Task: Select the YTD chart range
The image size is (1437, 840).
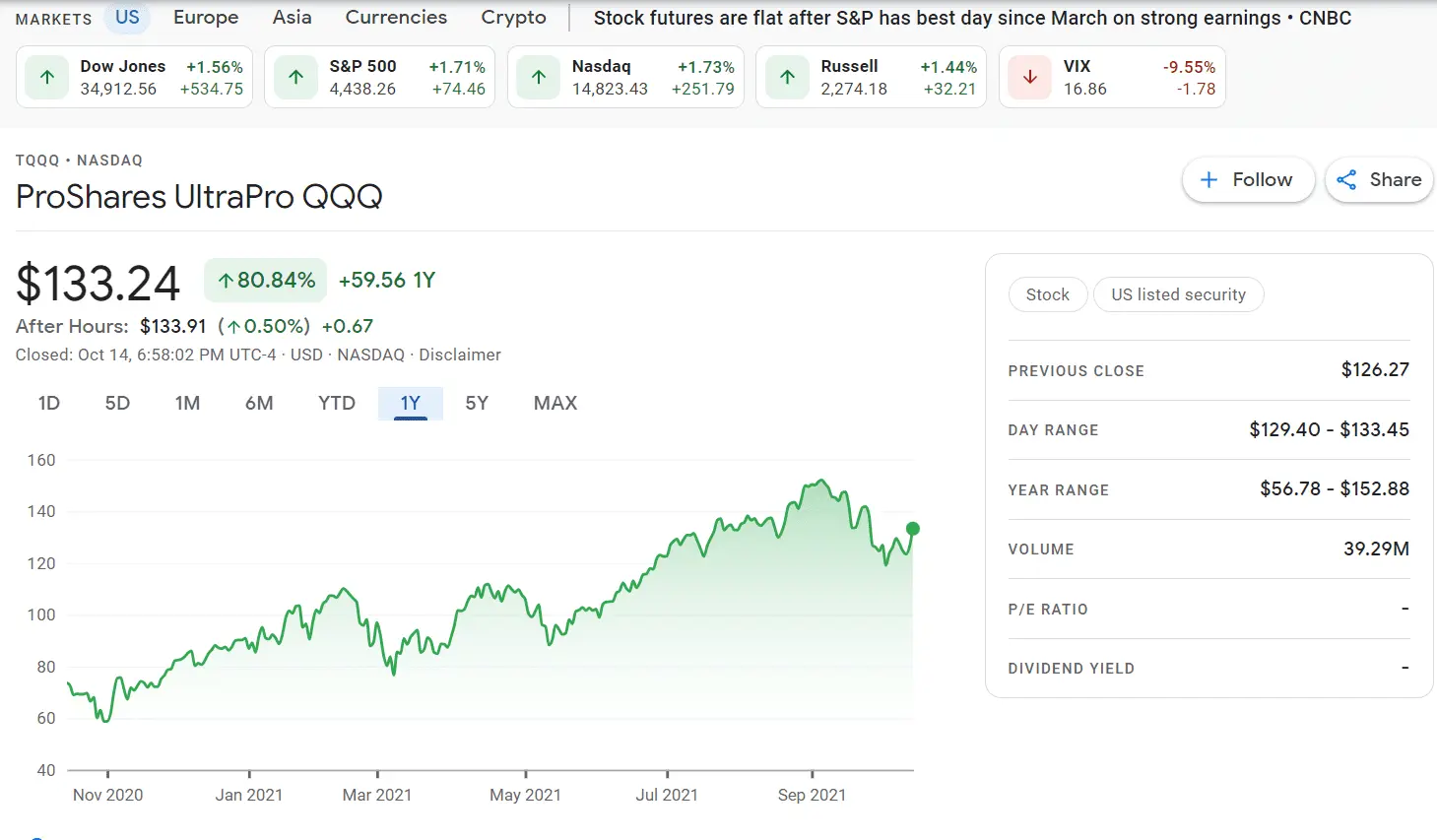Action: pos(337,403)
